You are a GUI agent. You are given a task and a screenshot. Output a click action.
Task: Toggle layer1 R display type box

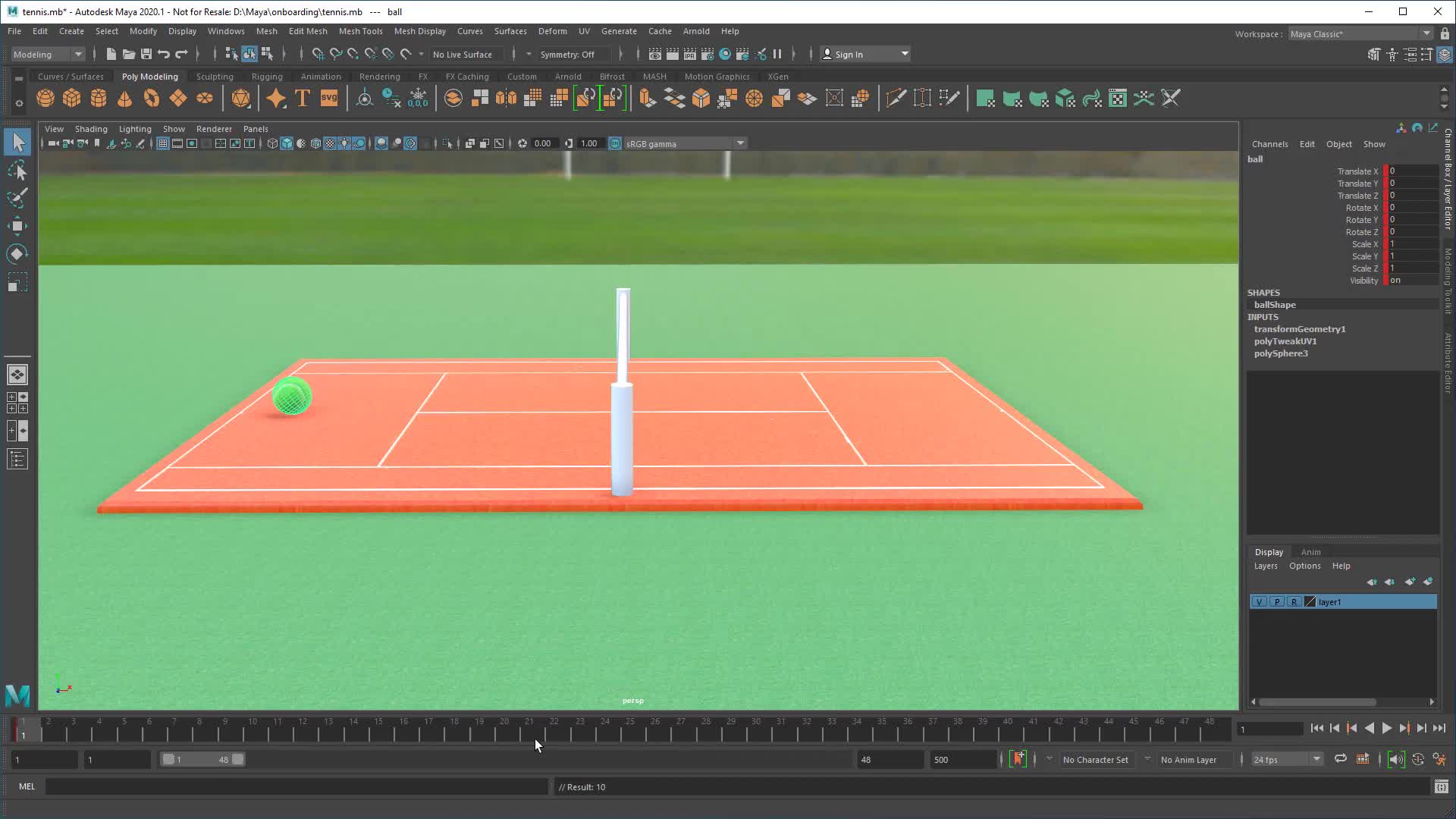(x=1294, y=602)
